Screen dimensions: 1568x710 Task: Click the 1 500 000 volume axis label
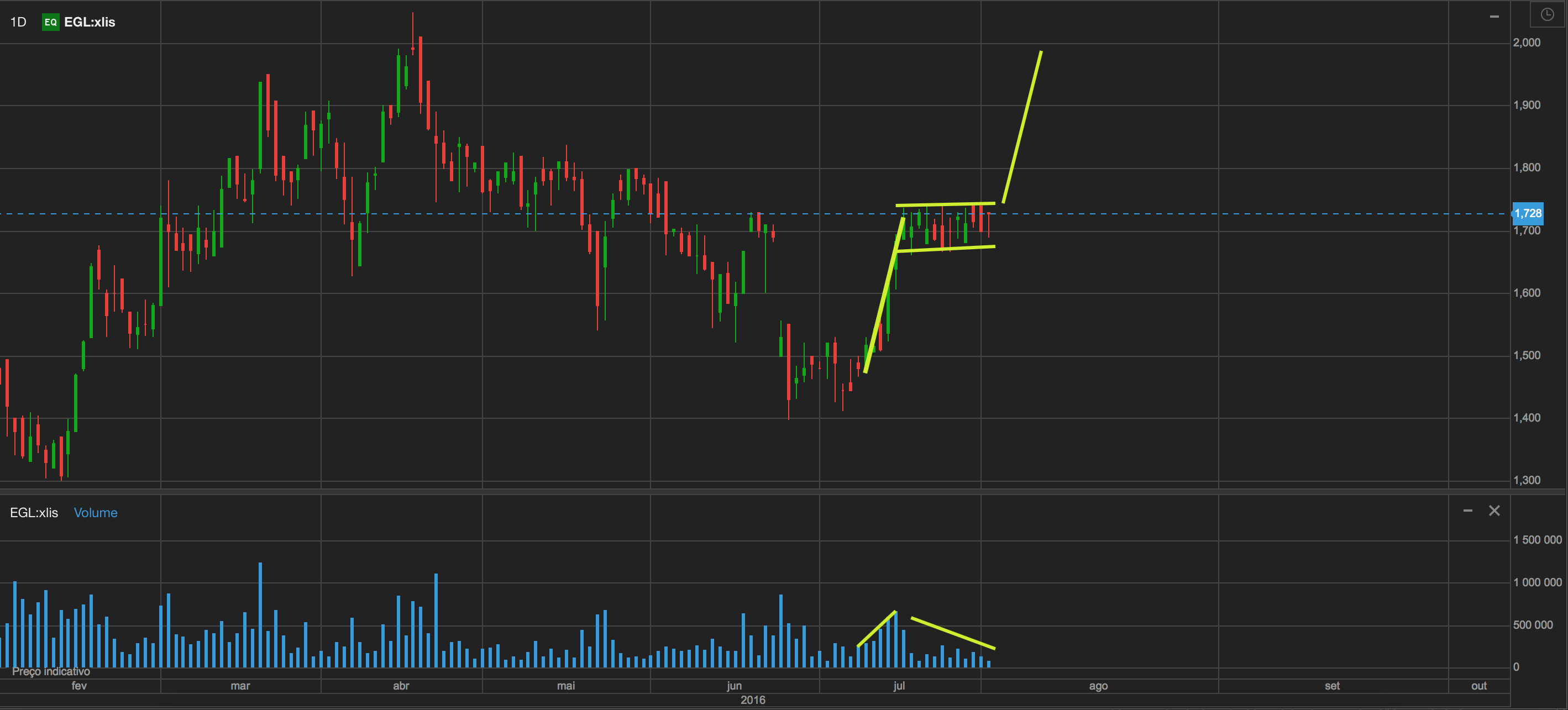point(1537,540)
